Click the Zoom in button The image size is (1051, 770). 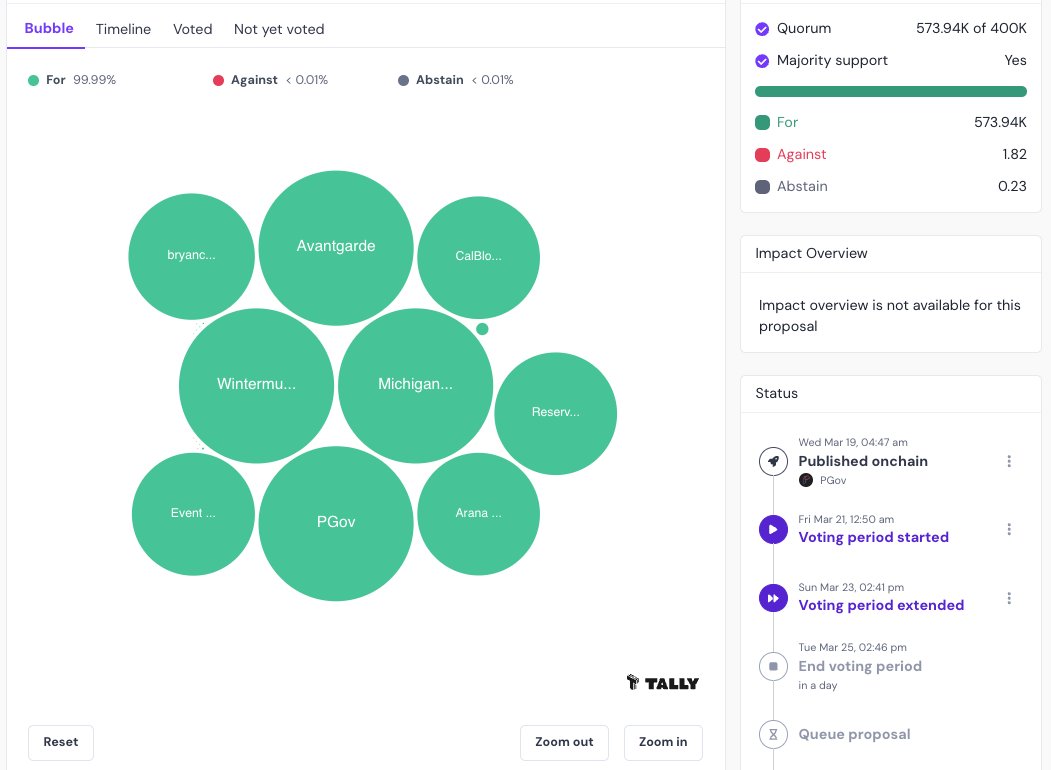point(663,742)
